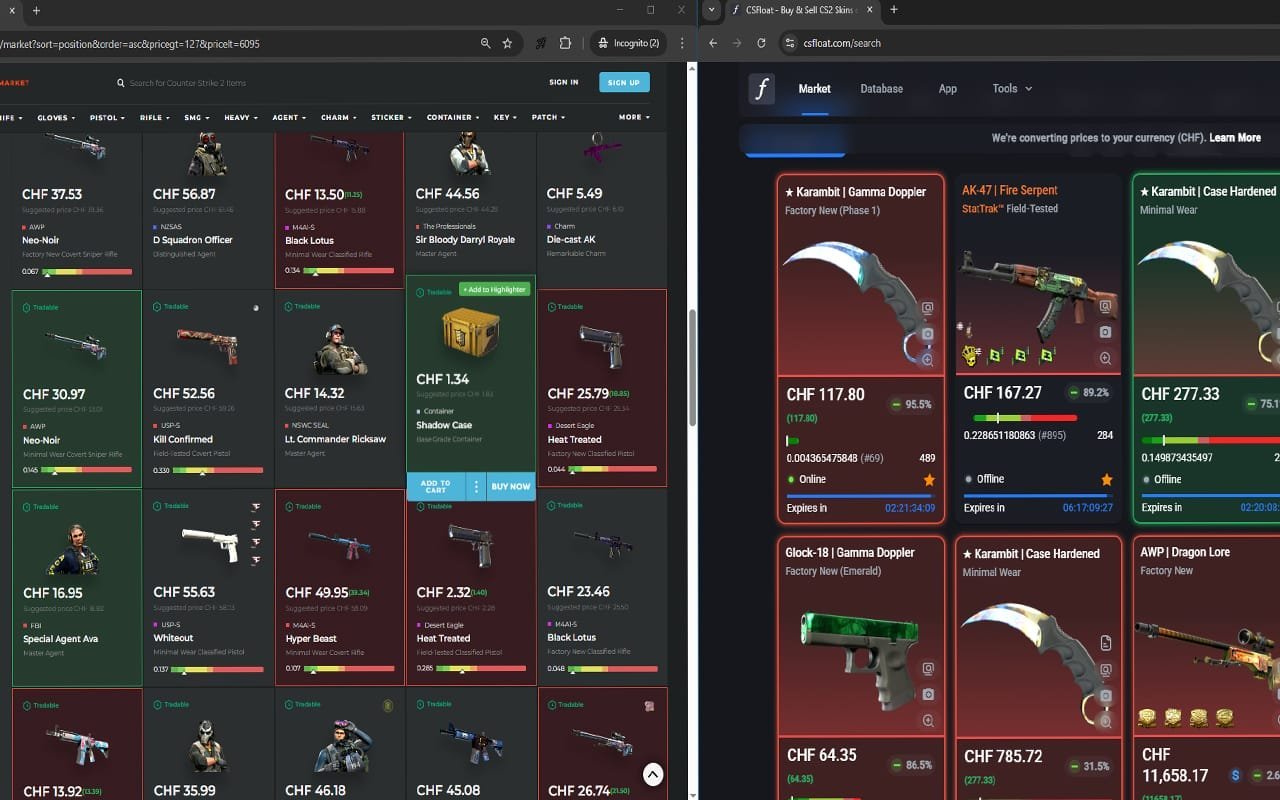Viewport: 1280px width, 800px height.
Task: Click the rocket extension icon in left browser toolbar
Action: pyautogui.click(x=541, y=44)
